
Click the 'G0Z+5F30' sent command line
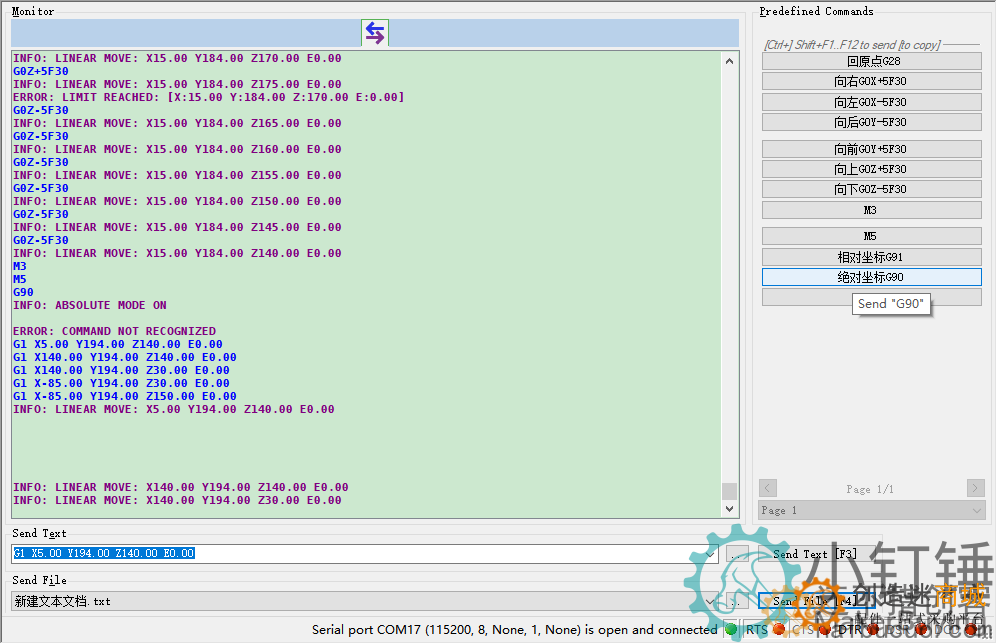point(41,71)
